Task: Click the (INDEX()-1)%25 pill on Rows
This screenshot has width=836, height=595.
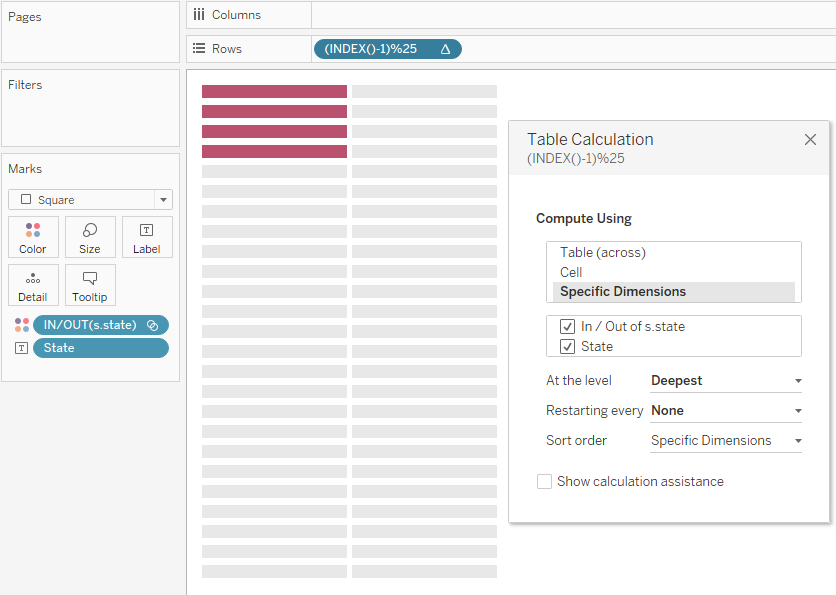Action: 372,49
